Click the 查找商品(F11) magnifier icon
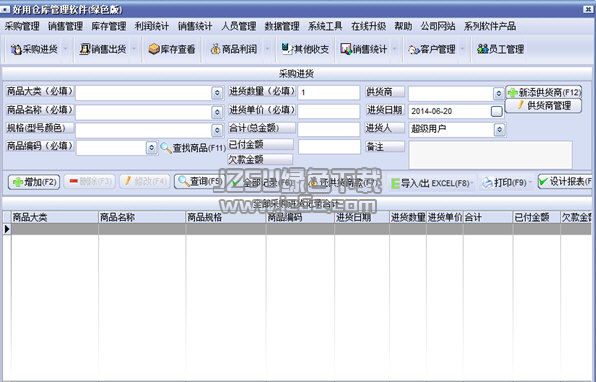Image resolution: width=596 pixels, height=382 pixels. [166, 147]
